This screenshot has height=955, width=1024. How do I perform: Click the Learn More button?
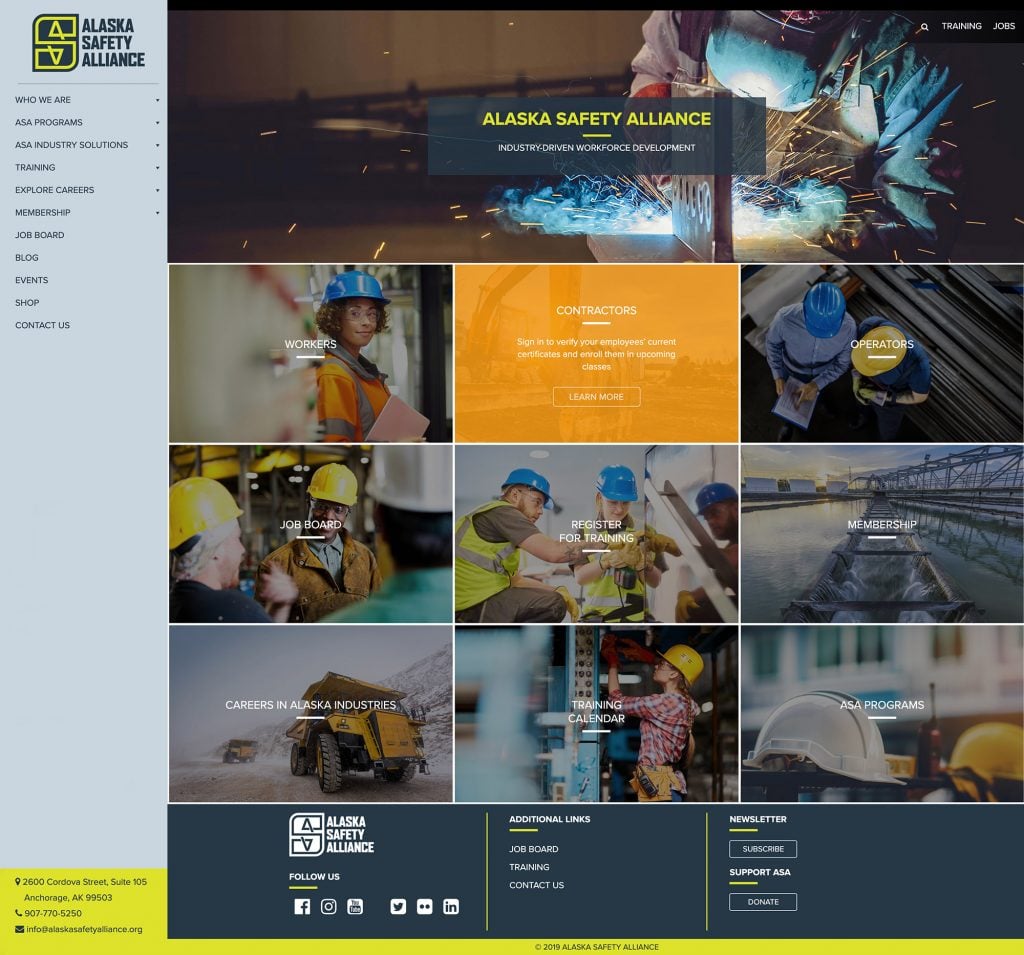coord(596,397)
